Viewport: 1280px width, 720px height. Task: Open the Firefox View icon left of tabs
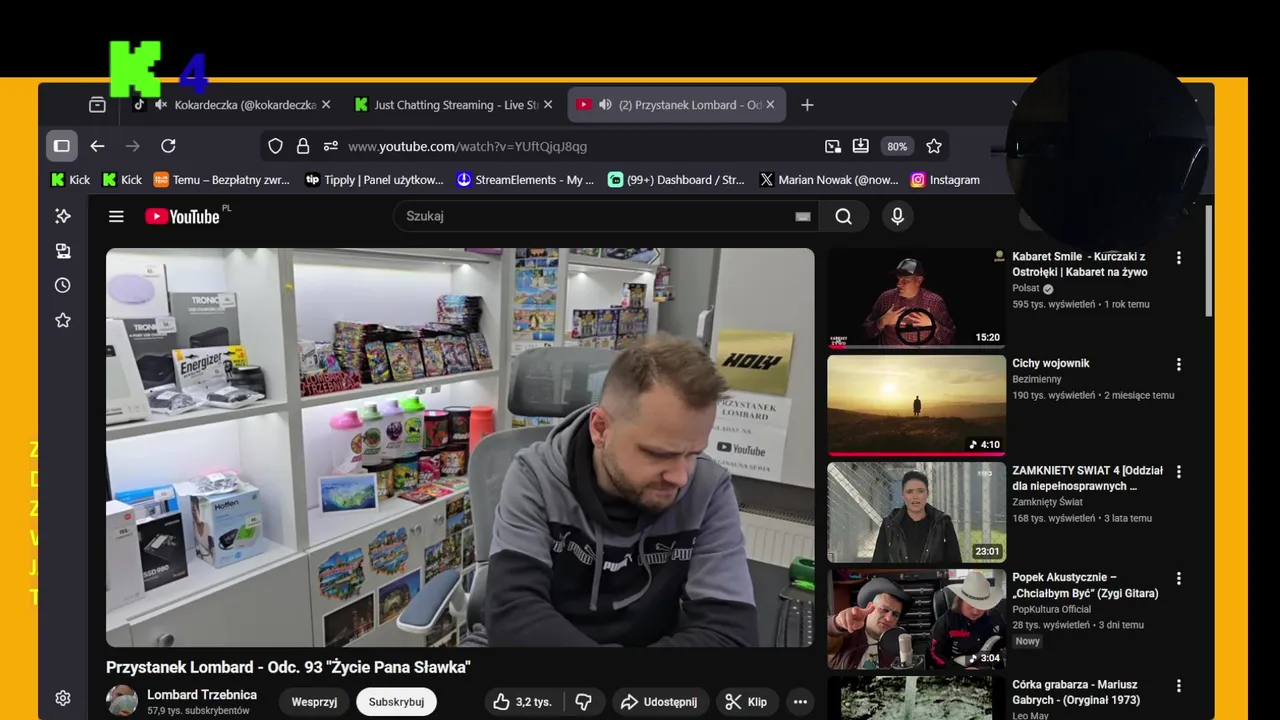click(x=97, y=105)
